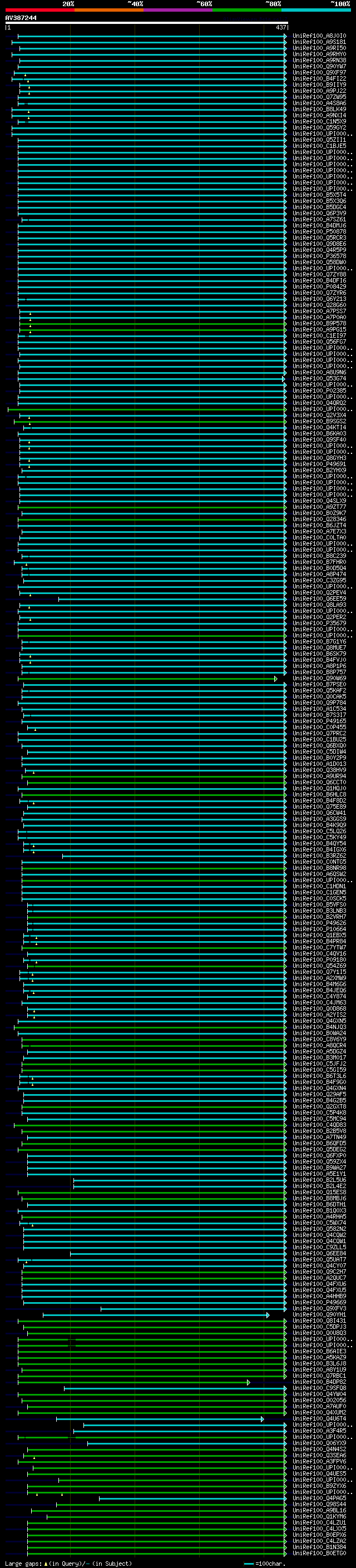Click the purple ~60% identity legend segment

179,10
